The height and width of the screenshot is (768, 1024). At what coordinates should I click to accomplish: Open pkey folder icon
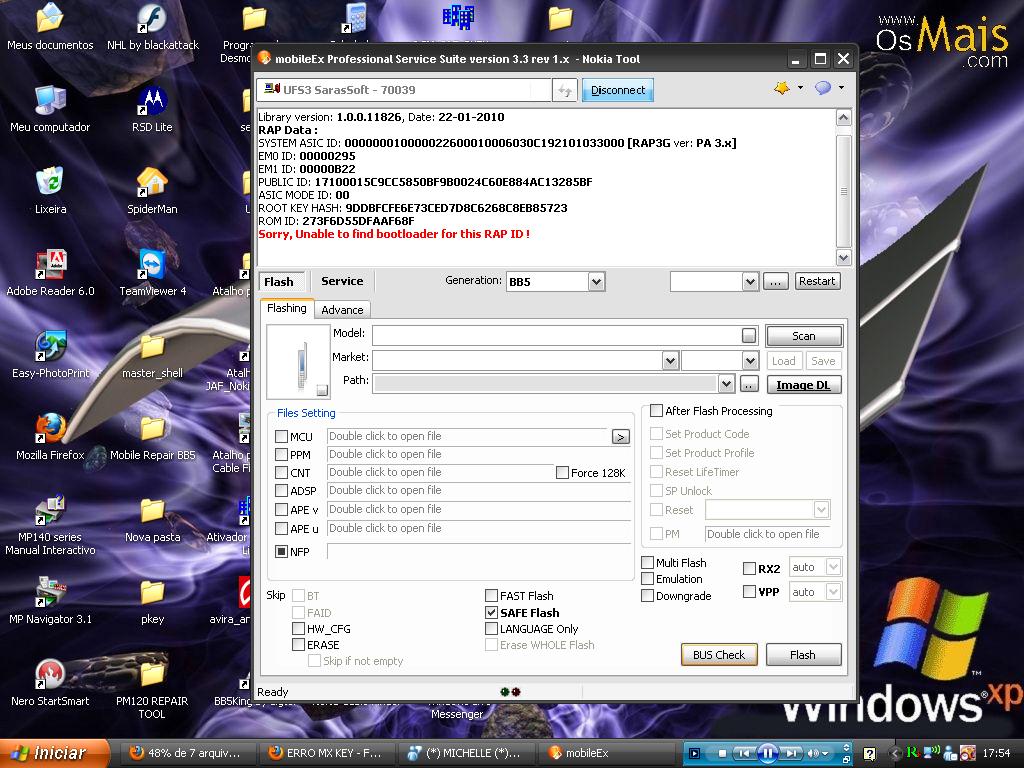click(x=152, y=601)
